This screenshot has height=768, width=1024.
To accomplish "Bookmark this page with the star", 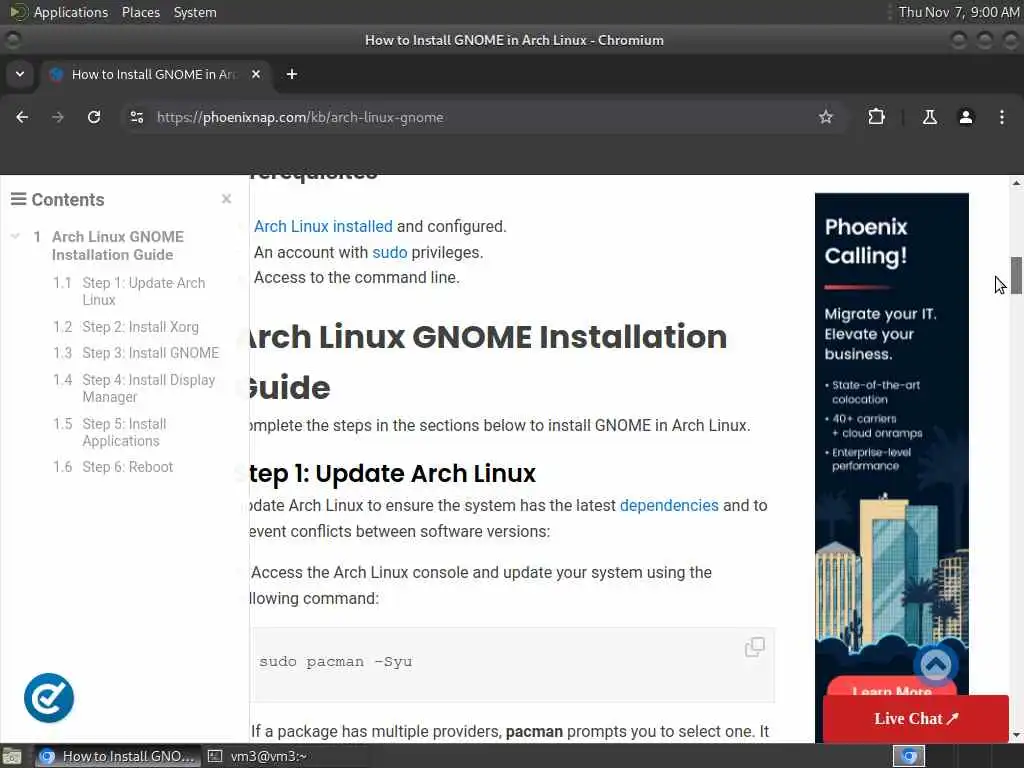I will pyautogui.click(x=825, y=117).
